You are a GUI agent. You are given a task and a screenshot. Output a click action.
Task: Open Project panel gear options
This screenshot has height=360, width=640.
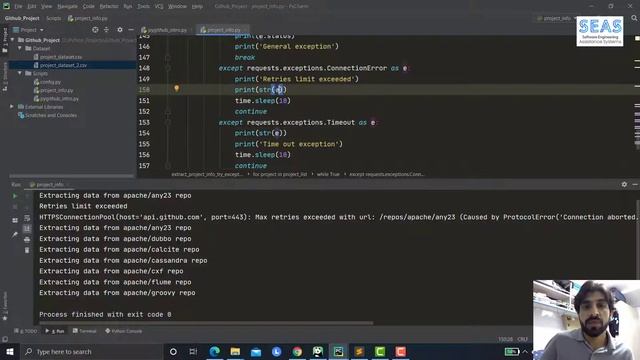pyautogui.click(x=120, y=30)
